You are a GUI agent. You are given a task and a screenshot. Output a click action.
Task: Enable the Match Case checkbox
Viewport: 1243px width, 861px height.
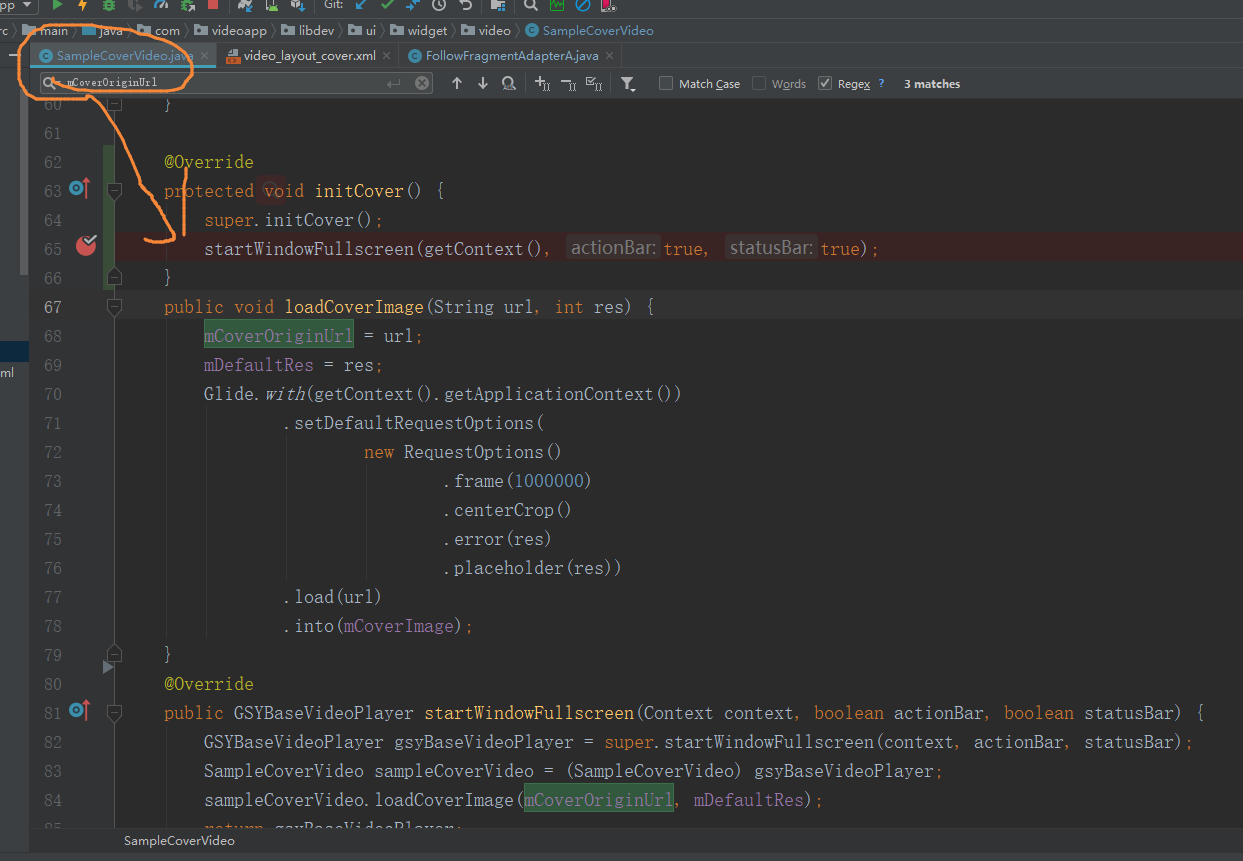click(665, 83)
